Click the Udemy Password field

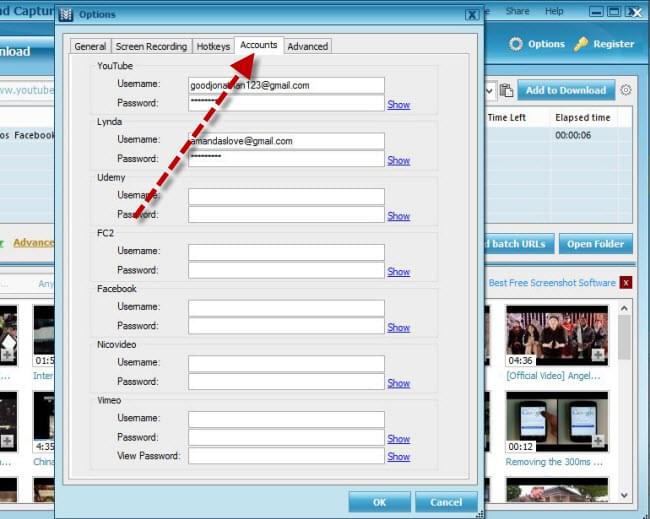(286, 214)
